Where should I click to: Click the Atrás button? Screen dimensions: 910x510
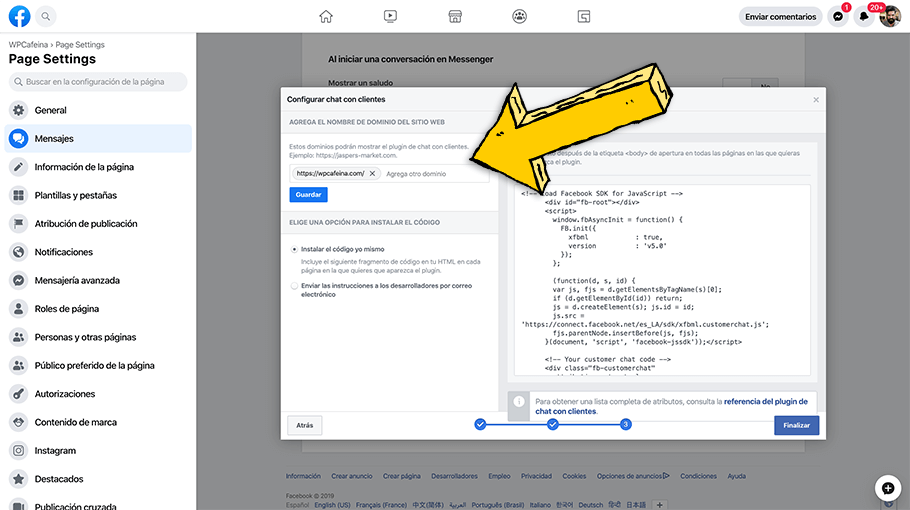pyautogui.click(x=305, y=425)
